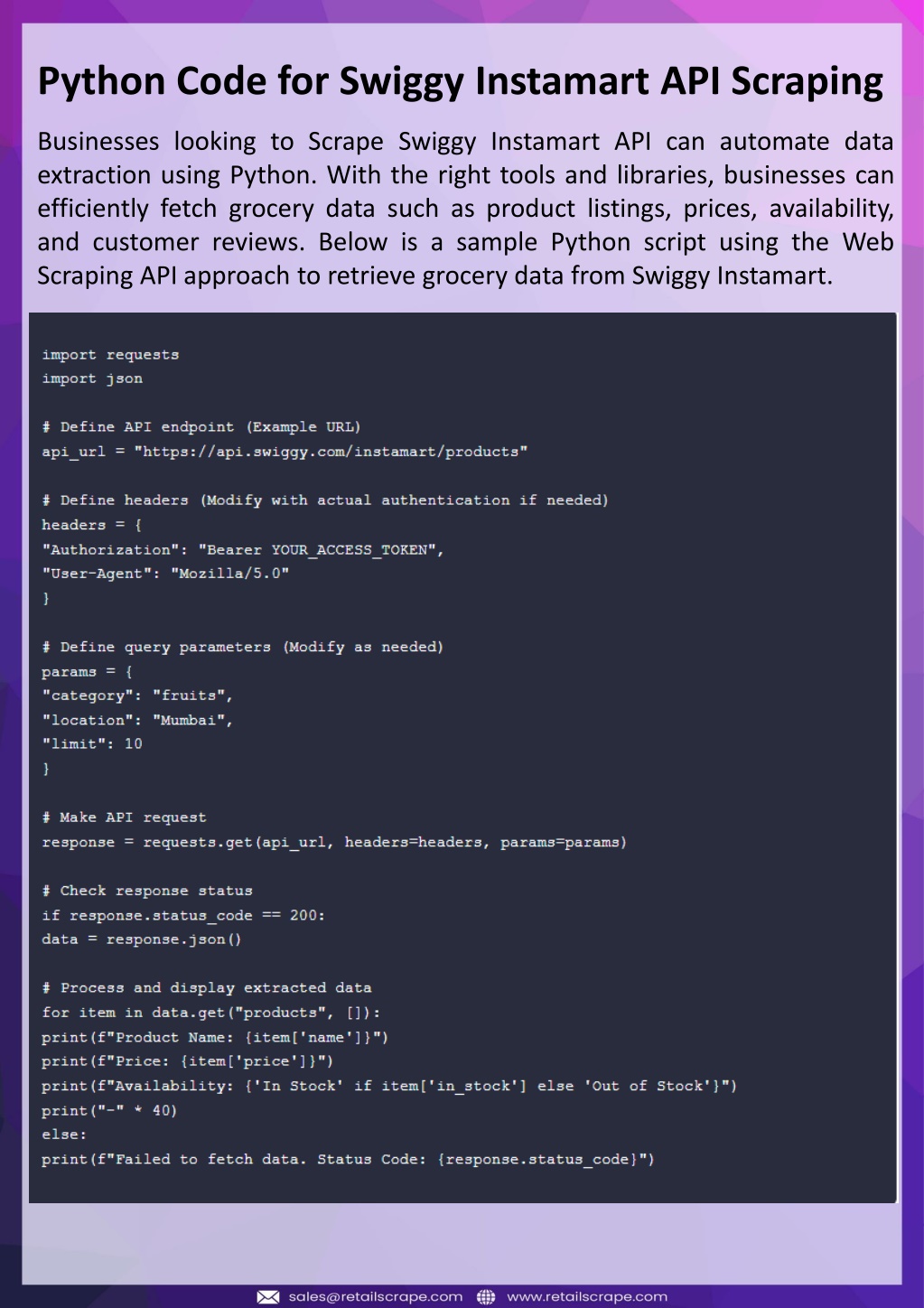Click the introductory paragraph about Swiggy Instamart
Screen dimensions: 924x1308
tap(465, 208)
